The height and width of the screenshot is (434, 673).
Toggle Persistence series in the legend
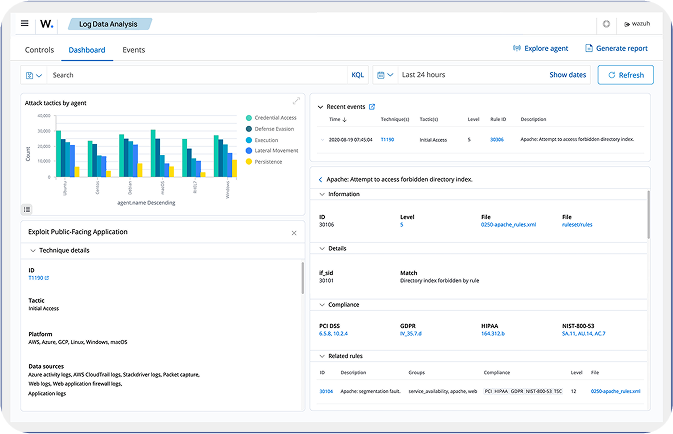click(x=248, y=161)
